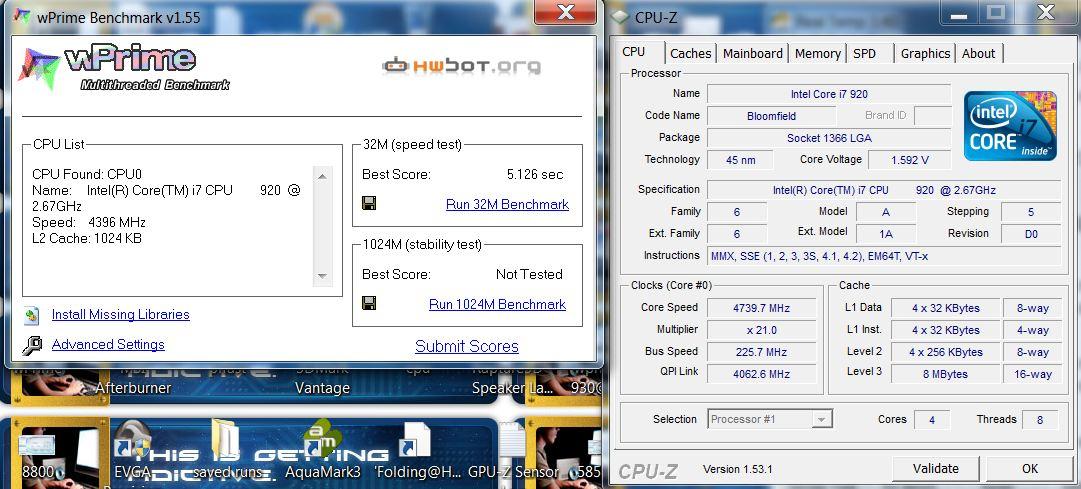This screenshot has height=489, width=1081.
Task: Click the Specification field in CPU-Z
Action: pyautogui.click(x=884, y=190)
